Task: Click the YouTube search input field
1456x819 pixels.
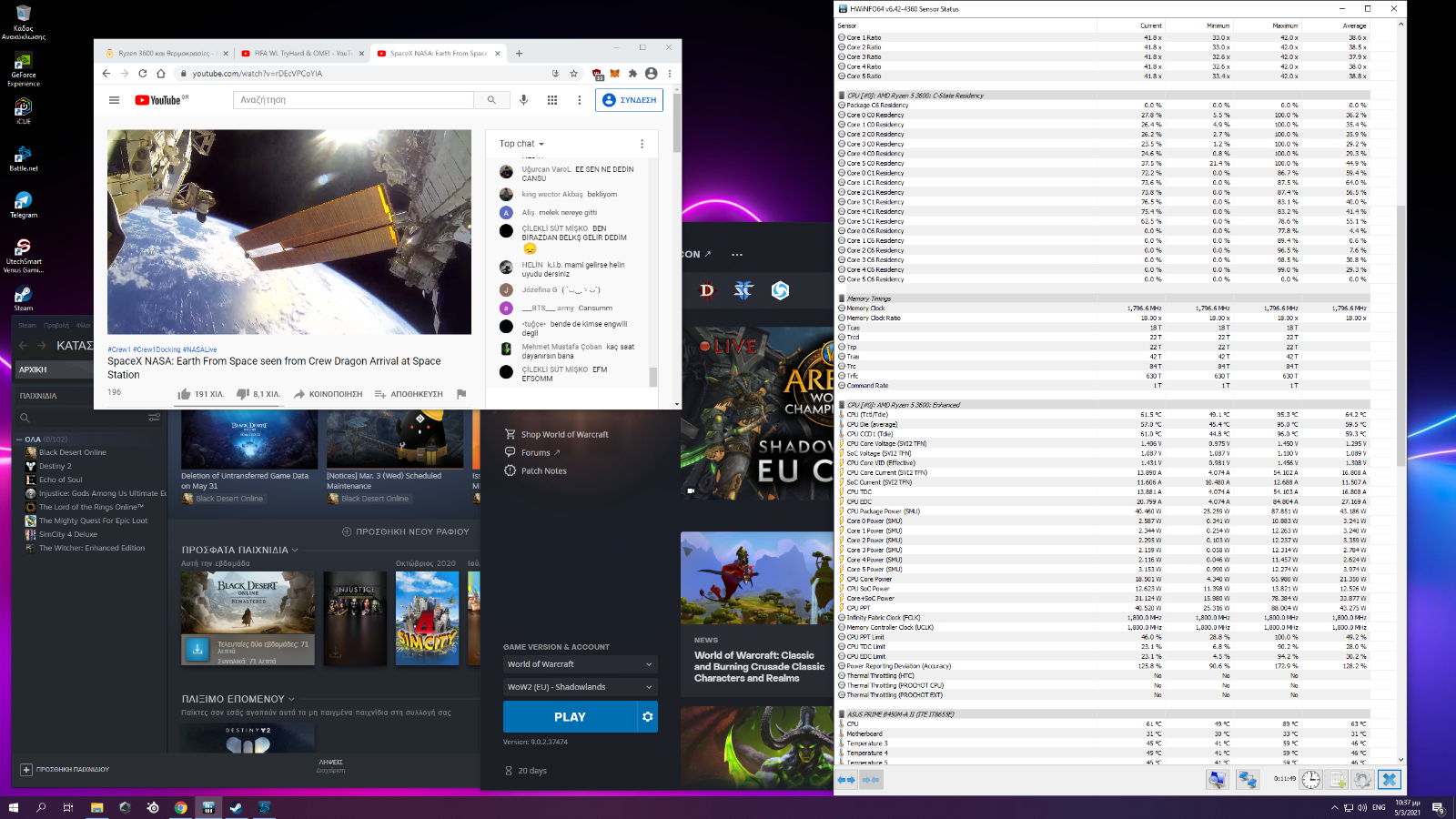Action: tap(353, 100)
